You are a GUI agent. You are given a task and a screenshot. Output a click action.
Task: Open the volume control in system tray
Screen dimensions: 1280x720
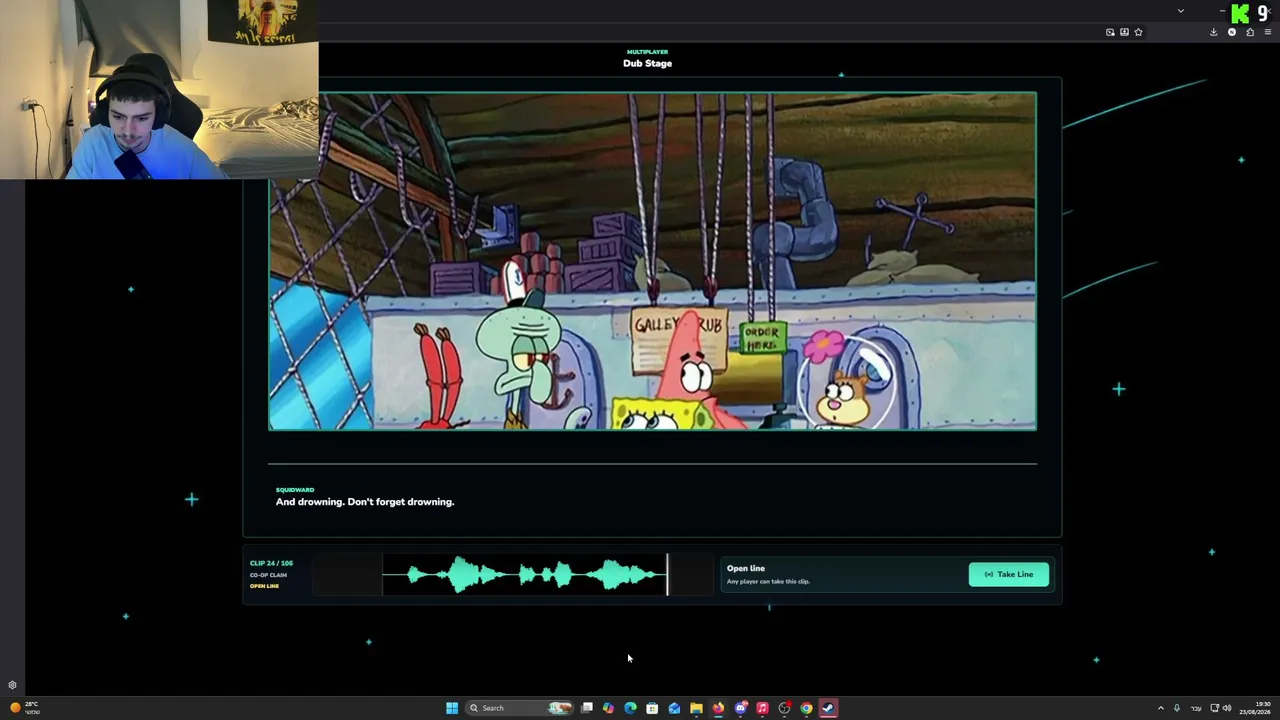[1227, 708]
